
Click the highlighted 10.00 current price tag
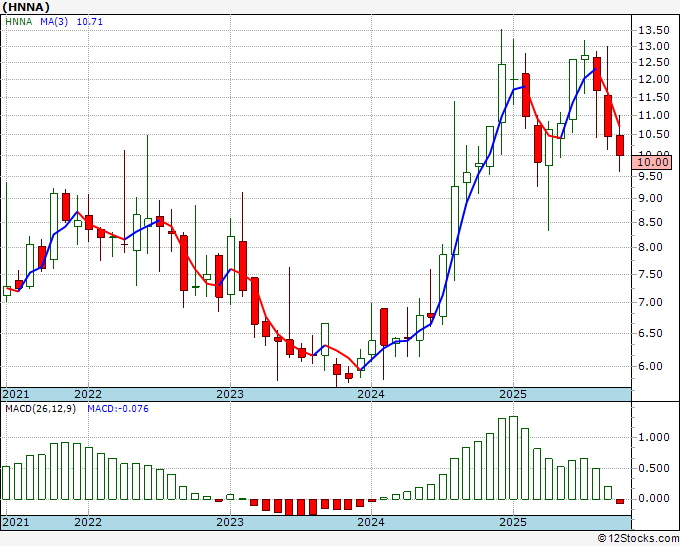654,161
